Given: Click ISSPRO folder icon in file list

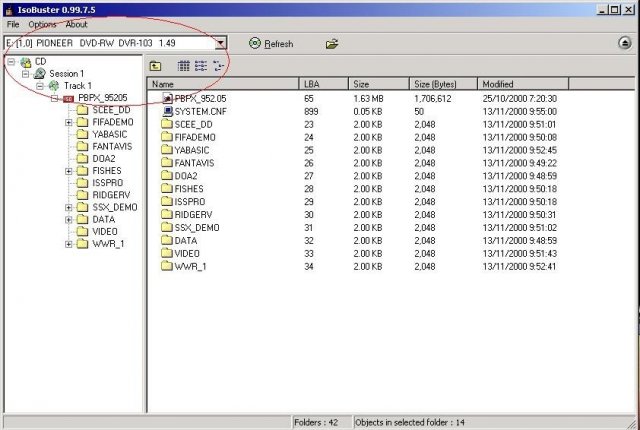Looking at the screenshot, I should [x=167, y=202].
